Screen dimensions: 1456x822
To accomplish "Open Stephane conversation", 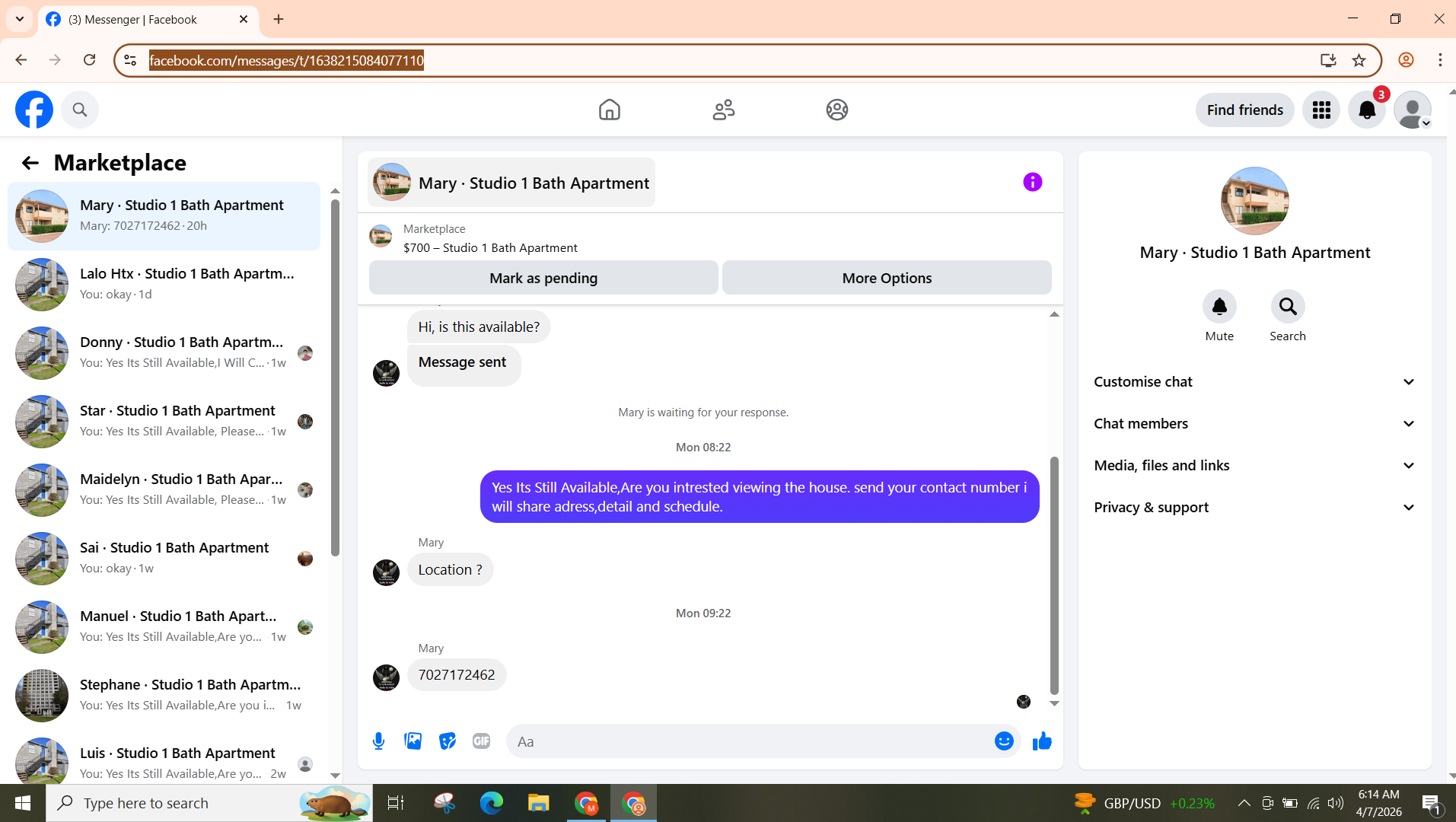I will tap(164, 696).
